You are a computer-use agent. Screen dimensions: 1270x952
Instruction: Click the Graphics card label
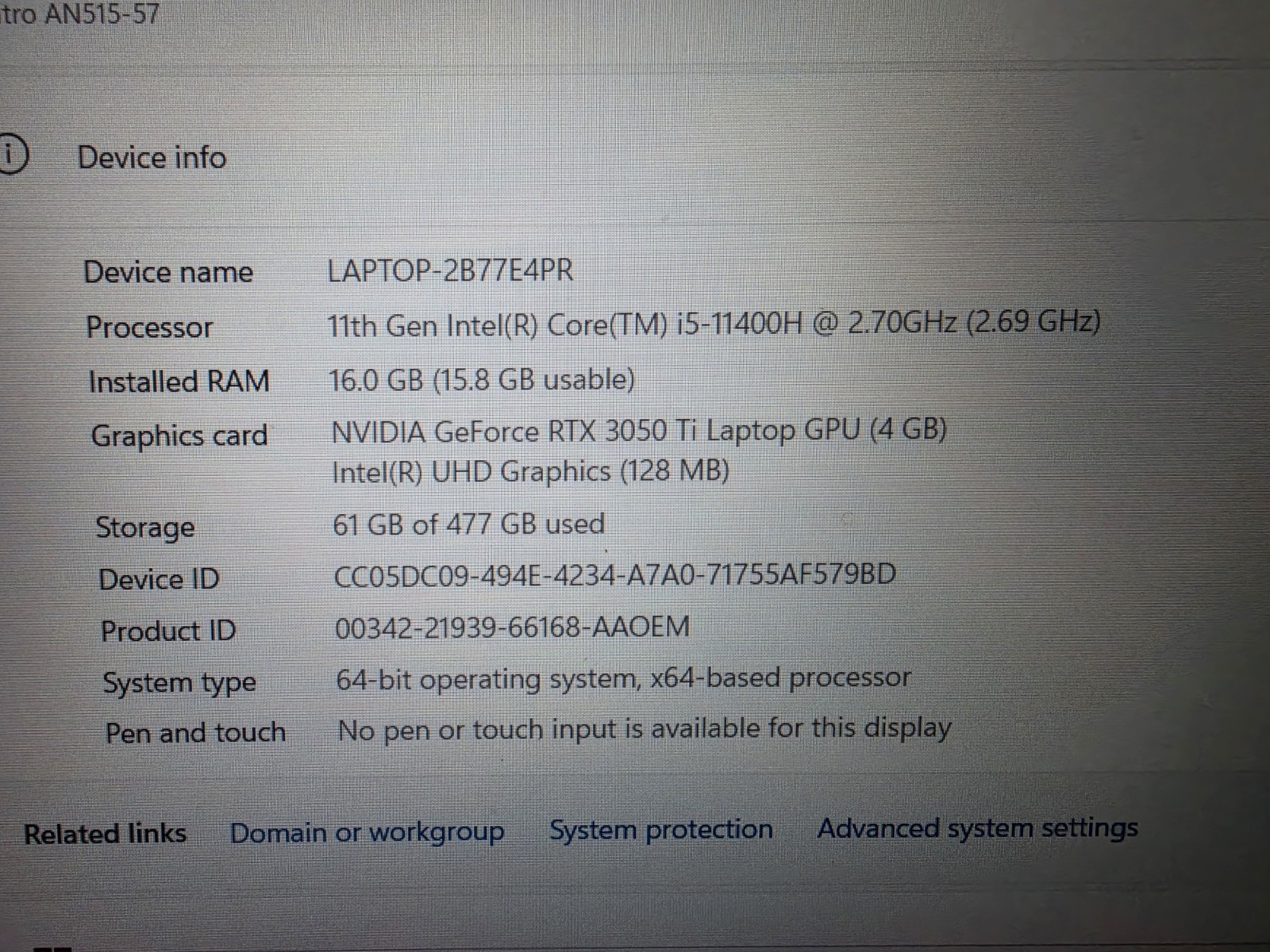179,436
